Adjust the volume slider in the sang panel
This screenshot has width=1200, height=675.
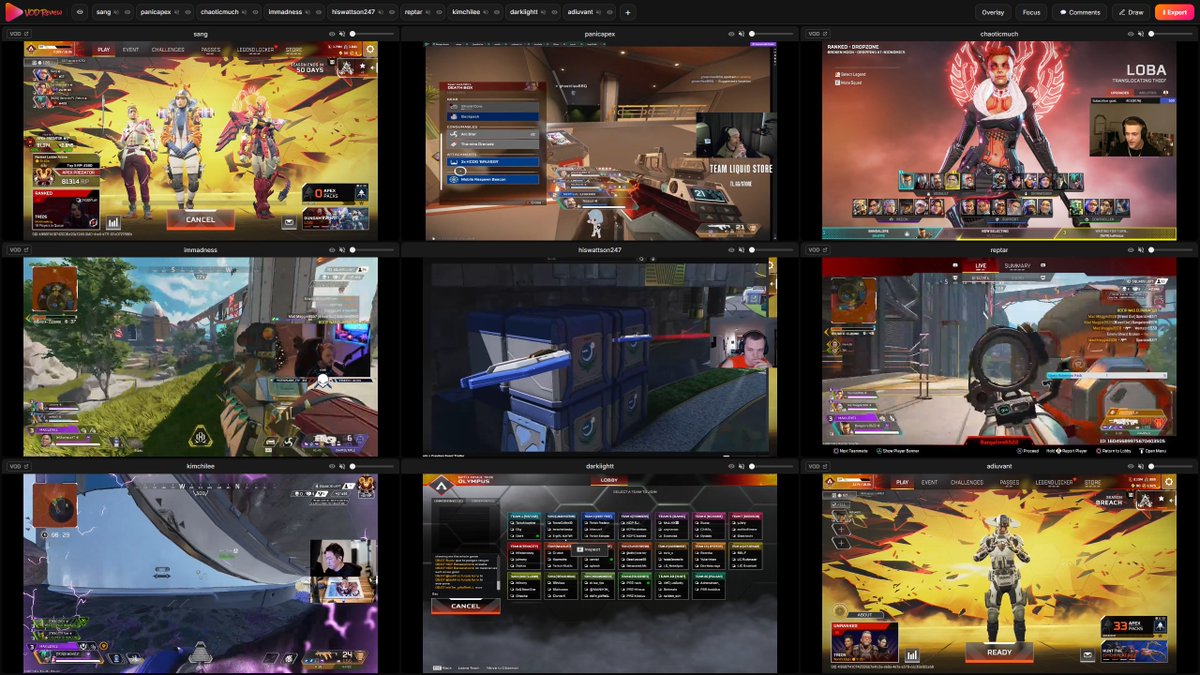pyautogui.click(x=371, y=33)
